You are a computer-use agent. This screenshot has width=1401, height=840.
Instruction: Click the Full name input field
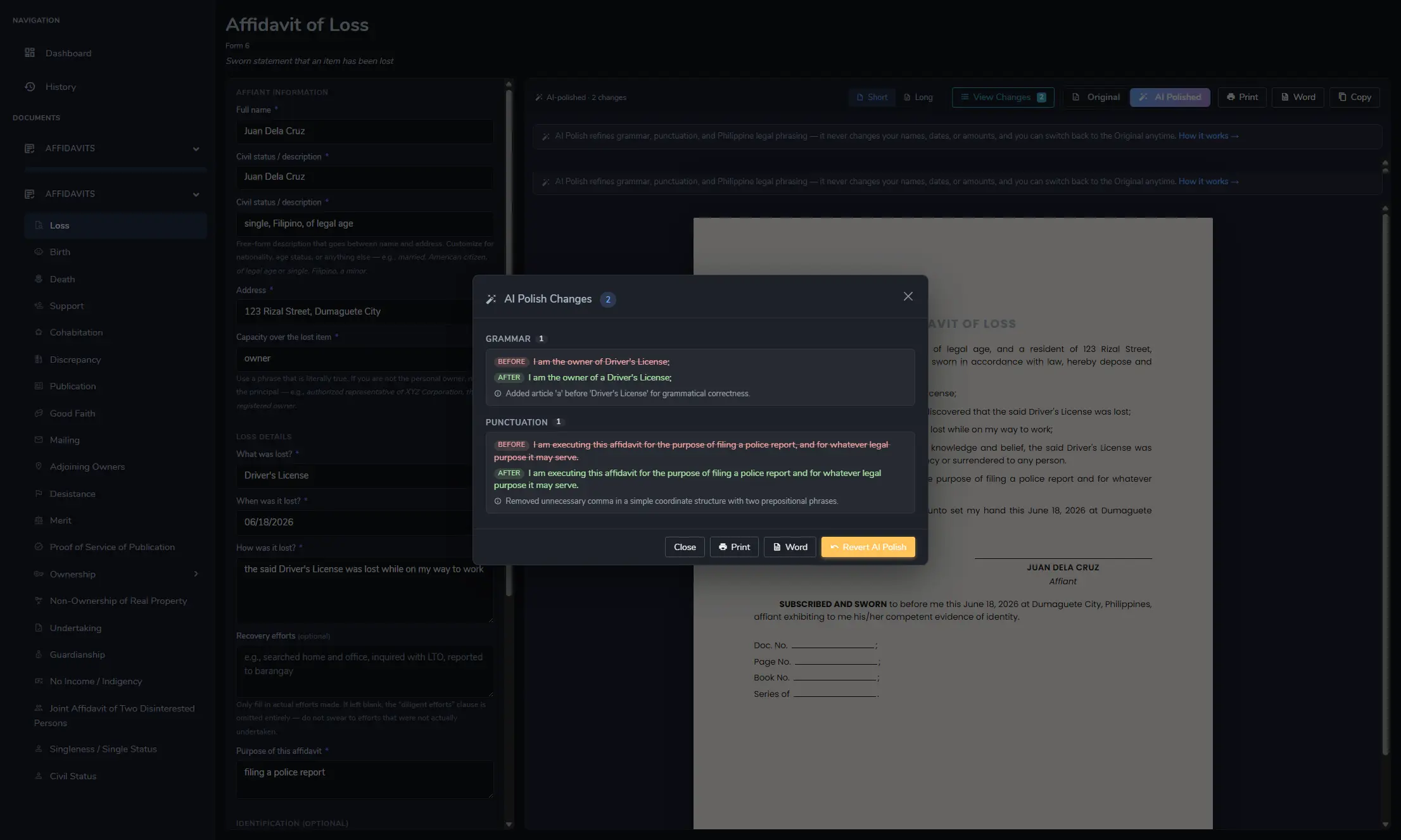364,131
